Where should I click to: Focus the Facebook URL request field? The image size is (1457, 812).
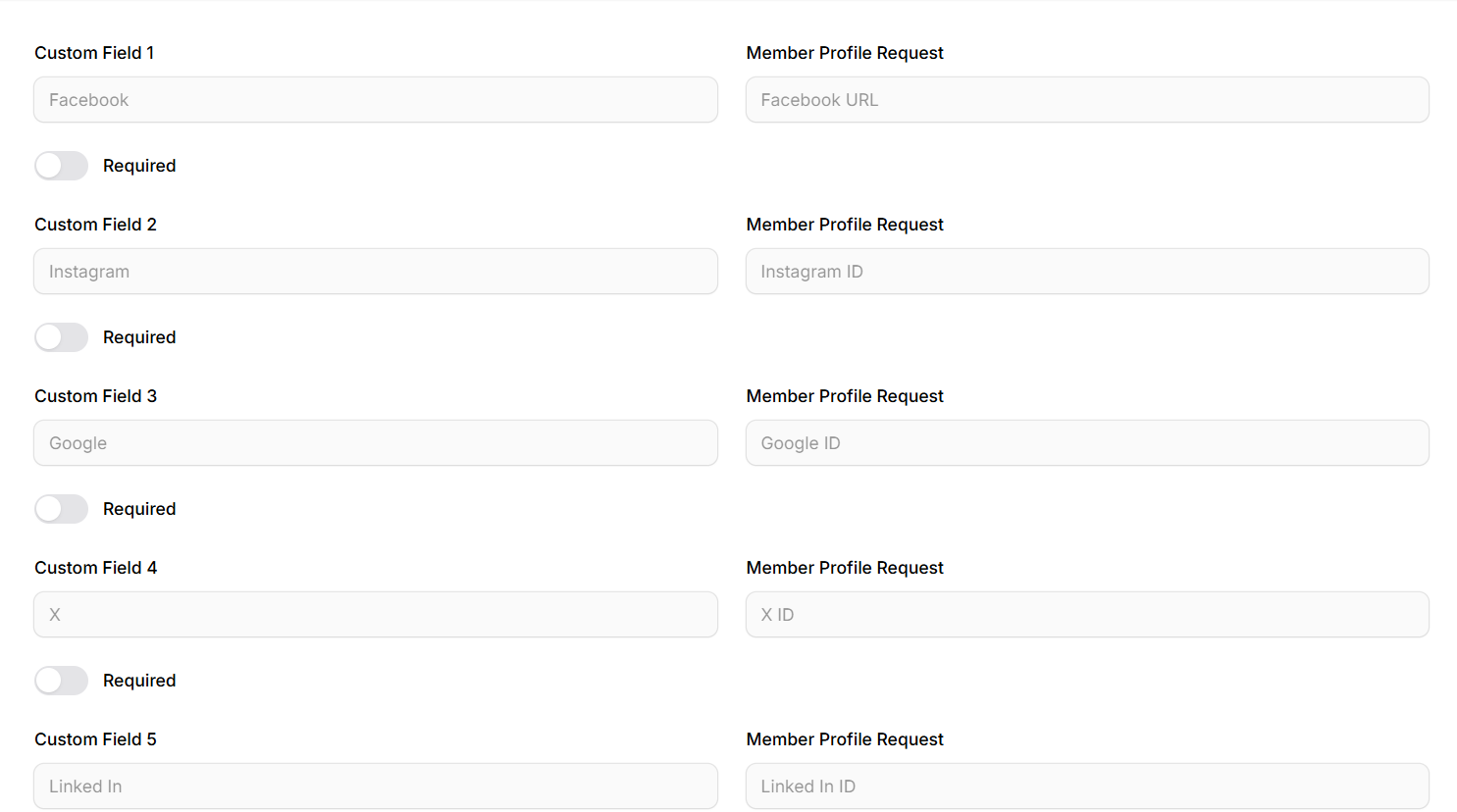[x=1087, y=100]
